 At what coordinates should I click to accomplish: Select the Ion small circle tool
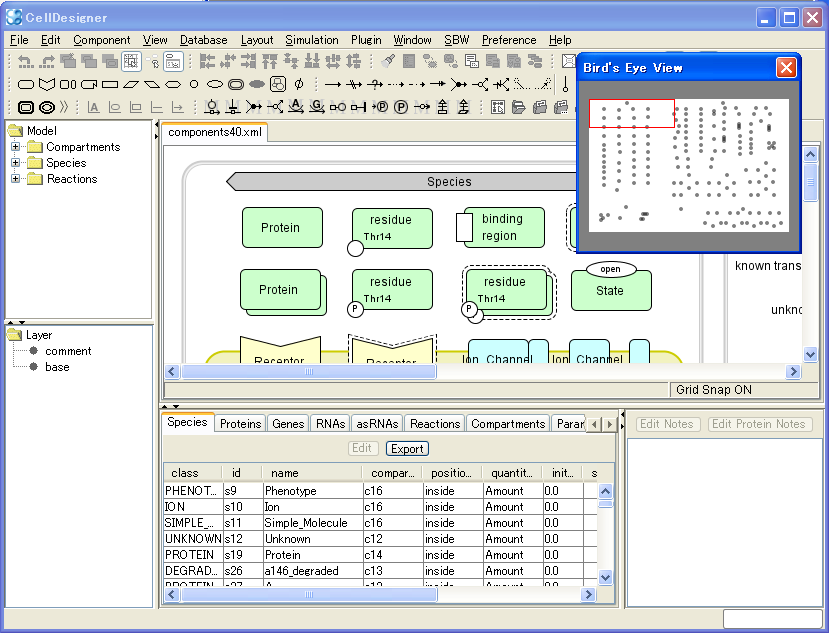coord(194,84)
